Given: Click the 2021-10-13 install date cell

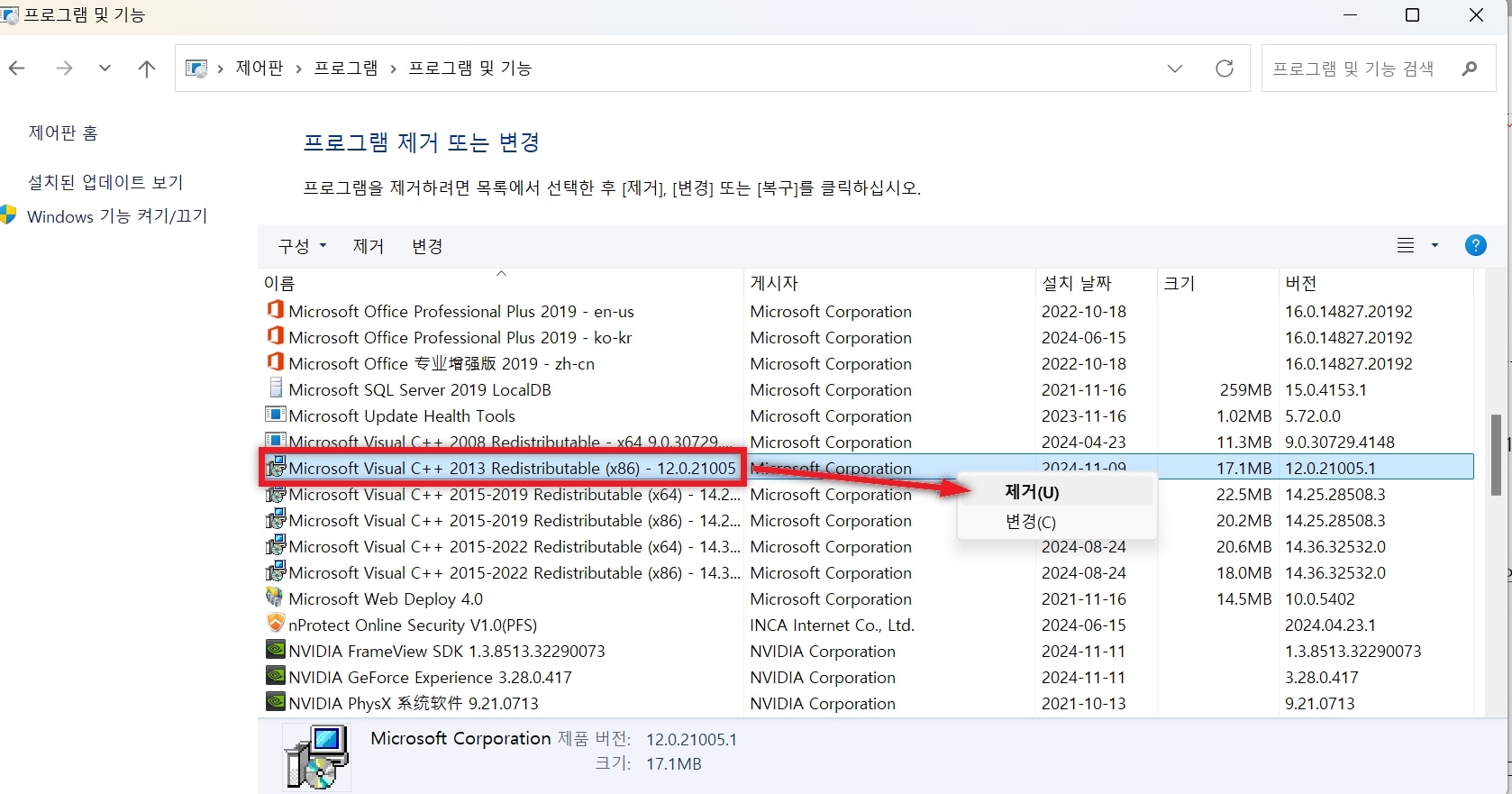Looking at the screenshot, I should (x=1084, y=704).
